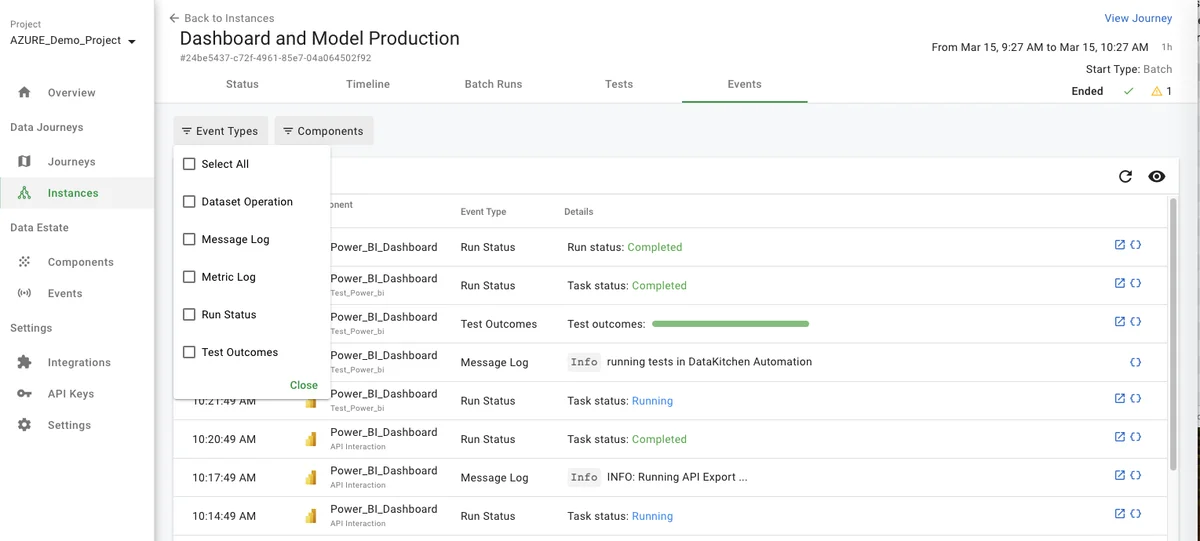The width and height of the screenshot is (1200, 541).
Task: Click the Components icon in sidebar
Action: tap(25, 262)
